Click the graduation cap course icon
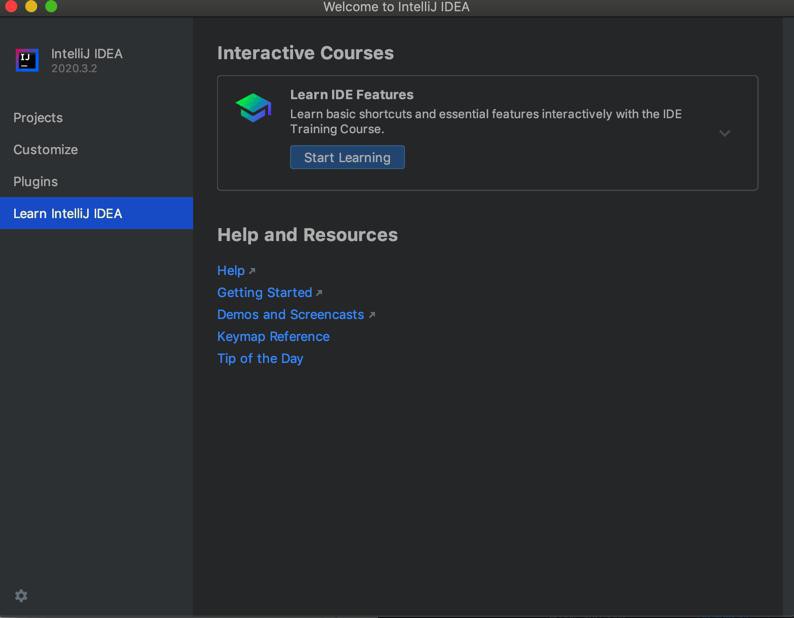 coord(254,107)
